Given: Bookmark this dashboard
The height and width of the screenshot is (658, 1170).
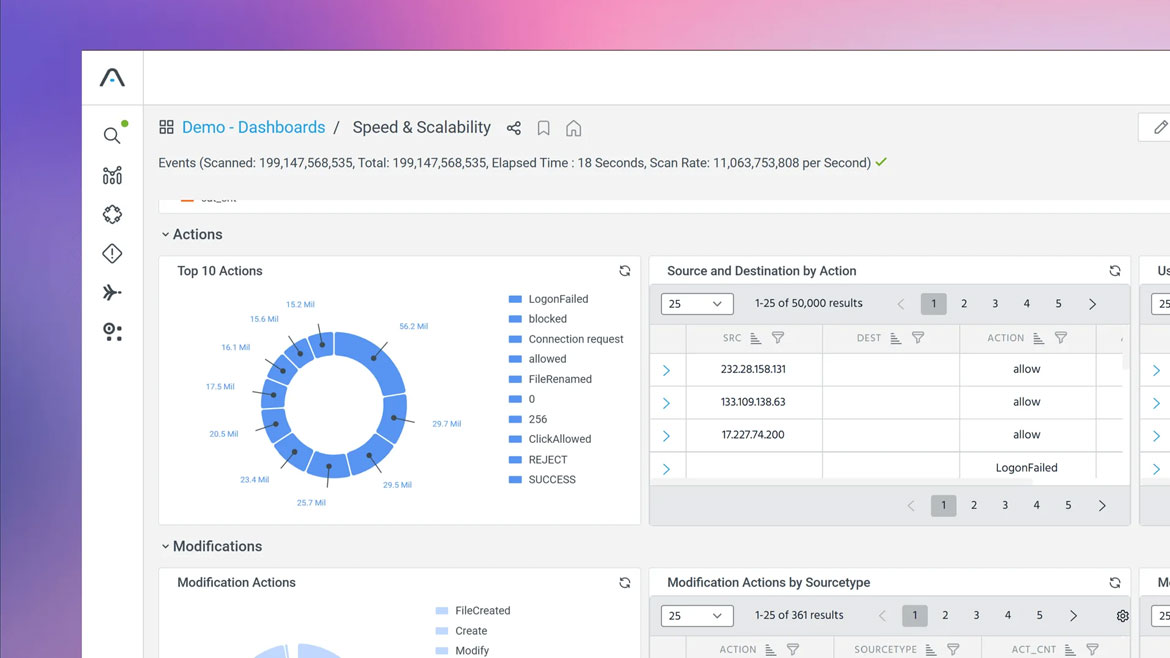Looking at the screenshot, I should click(x=543, y=128).
